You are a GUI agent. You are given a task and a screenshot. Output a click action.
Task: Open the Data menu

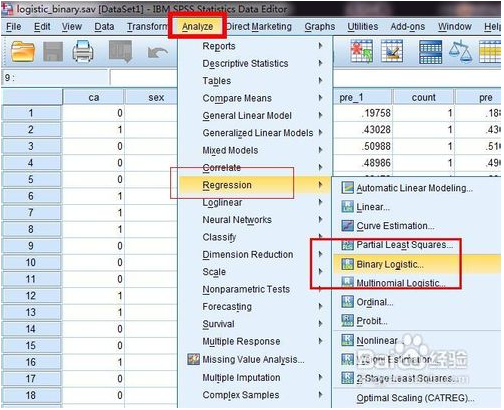pos(104,27)
